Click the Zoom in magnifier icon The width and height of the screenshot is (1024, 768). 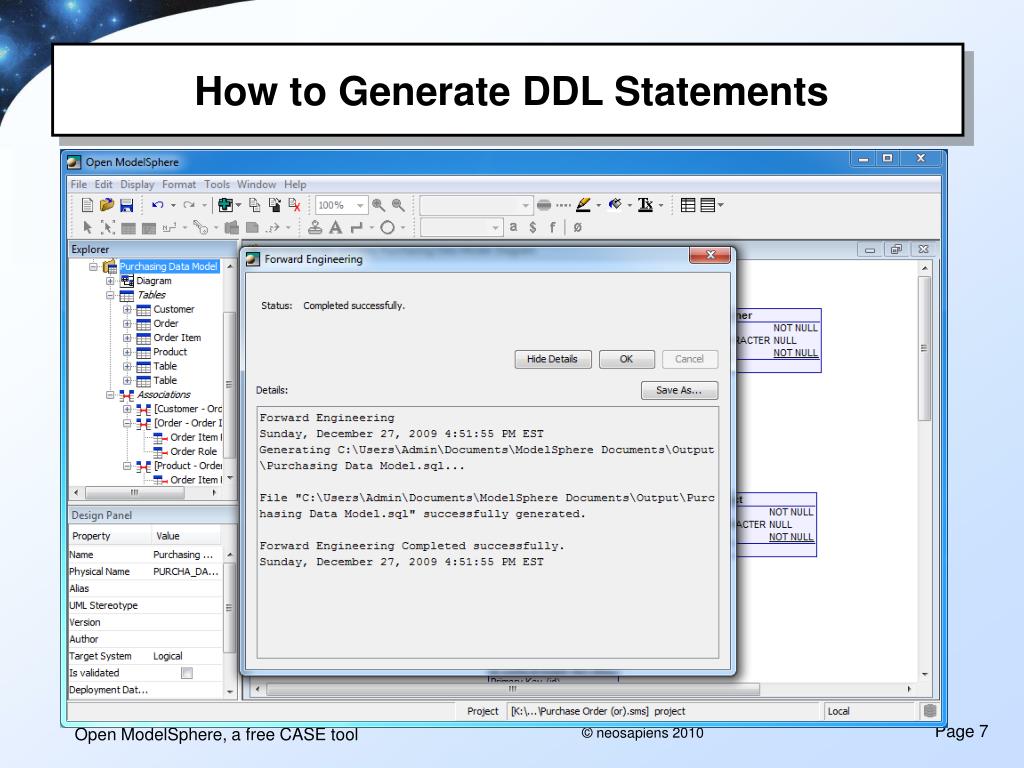click(378, 205)
